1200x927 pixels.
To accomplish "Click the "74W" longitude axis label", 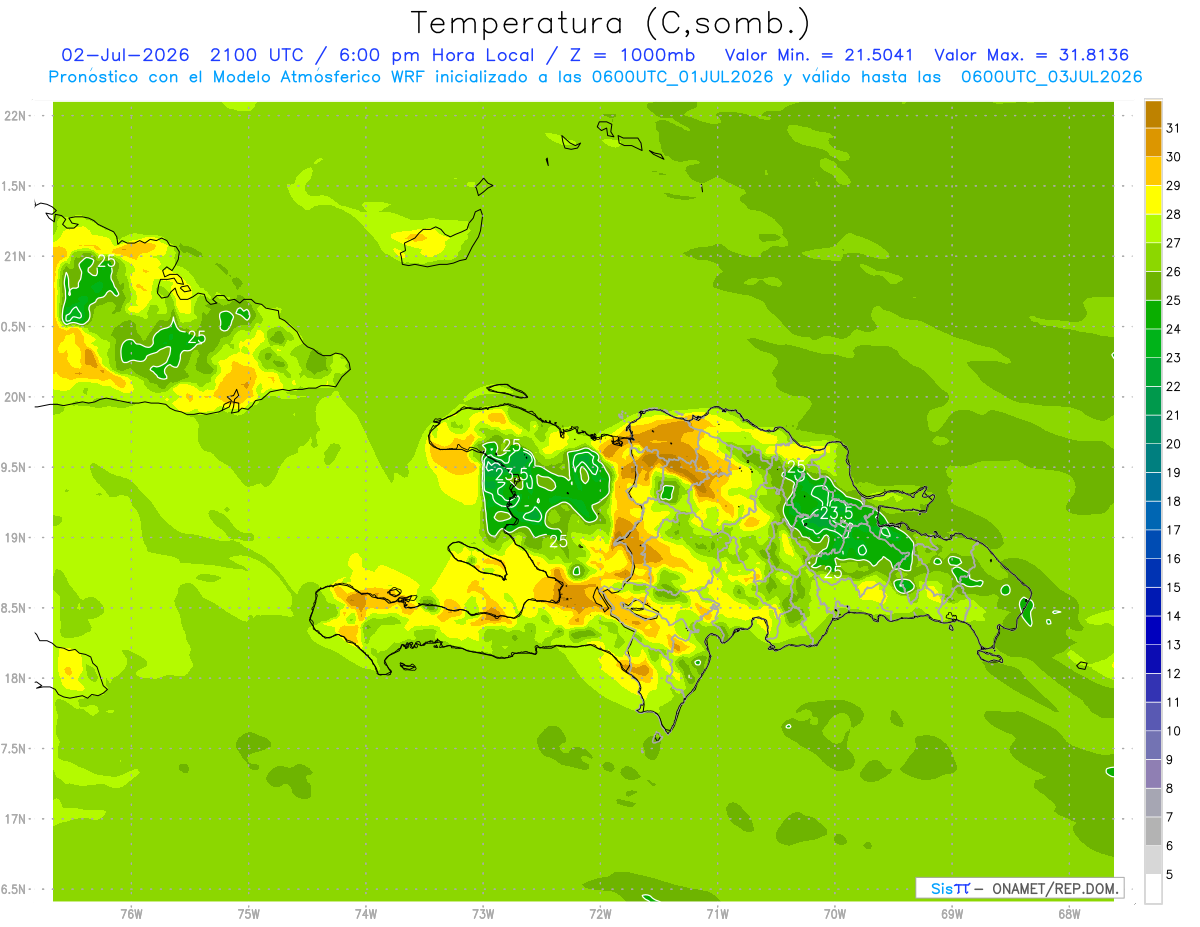I will coord(366,914).
